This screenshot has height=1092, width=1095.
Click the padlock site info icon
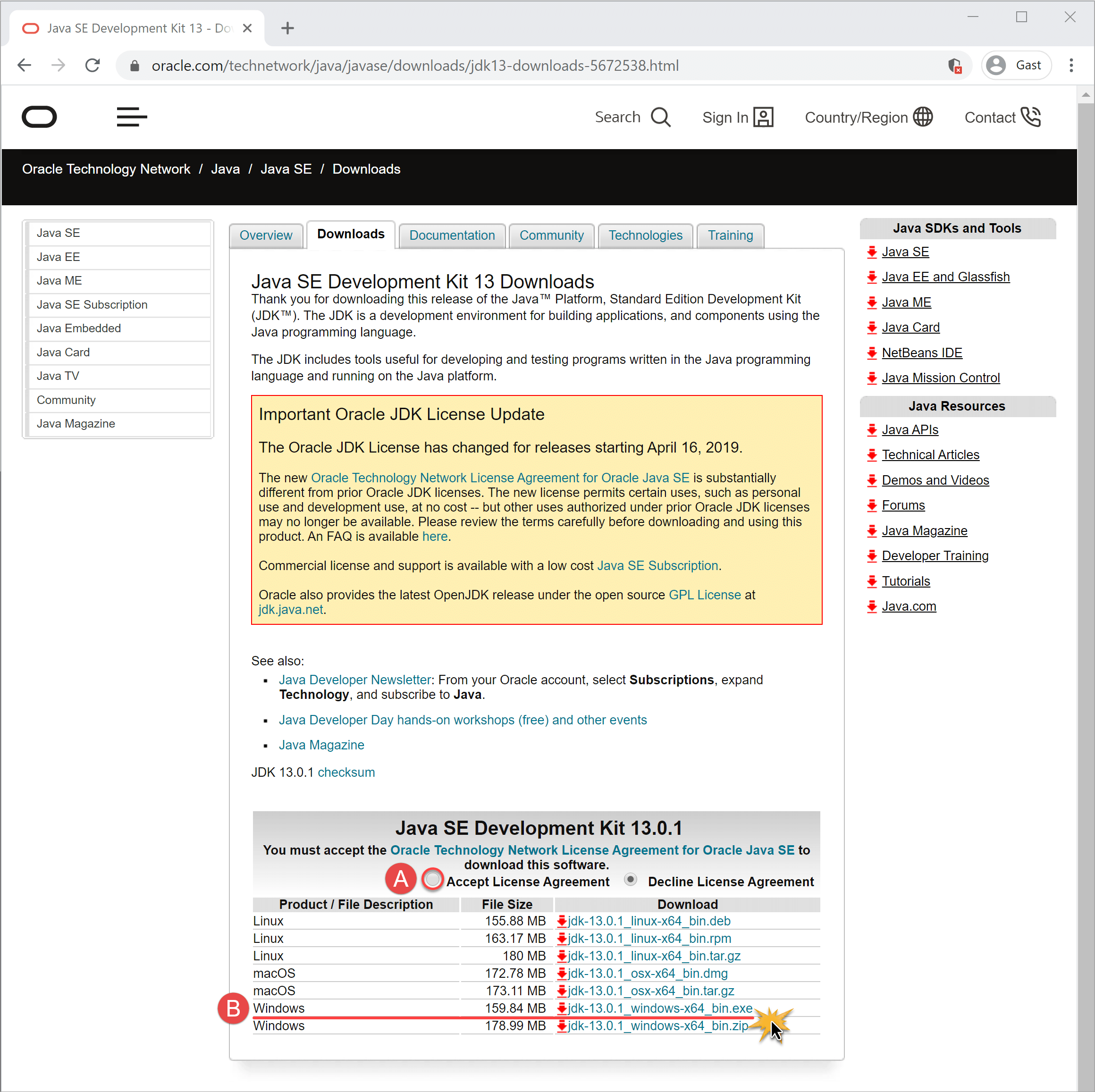[x=135, y=66]
